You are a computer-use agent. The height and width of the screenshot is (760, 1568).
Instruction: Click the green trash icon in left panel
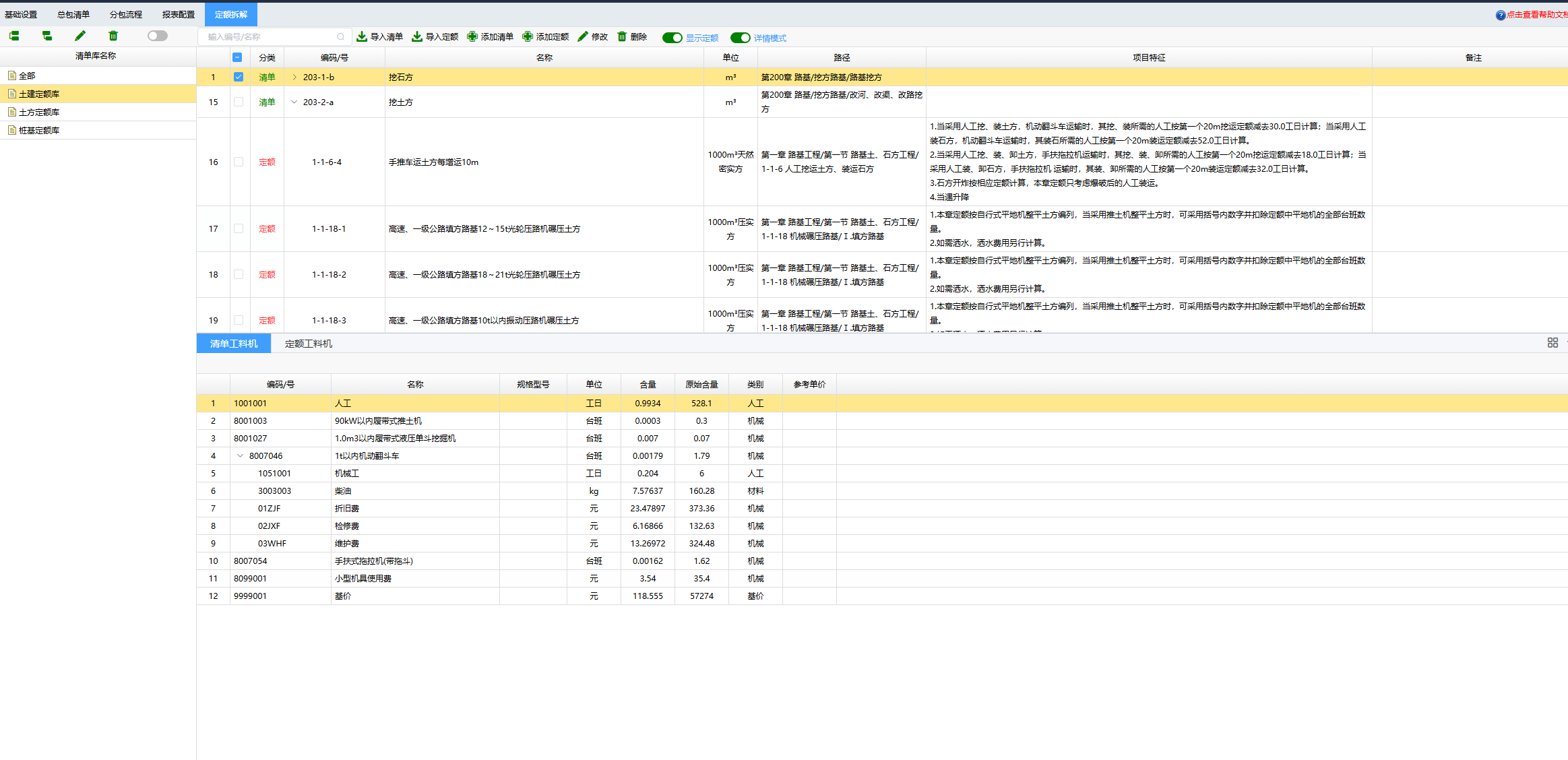point(113,36)
